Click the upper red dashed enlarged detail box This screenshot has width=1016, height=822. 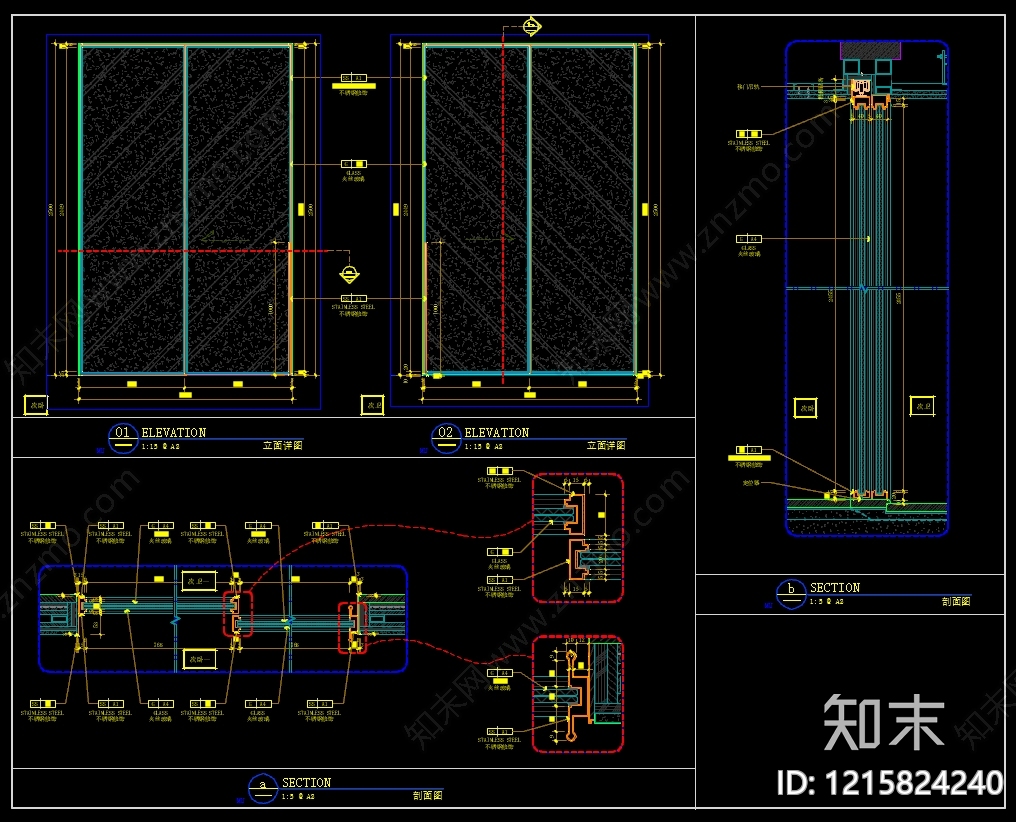point(577,538)
